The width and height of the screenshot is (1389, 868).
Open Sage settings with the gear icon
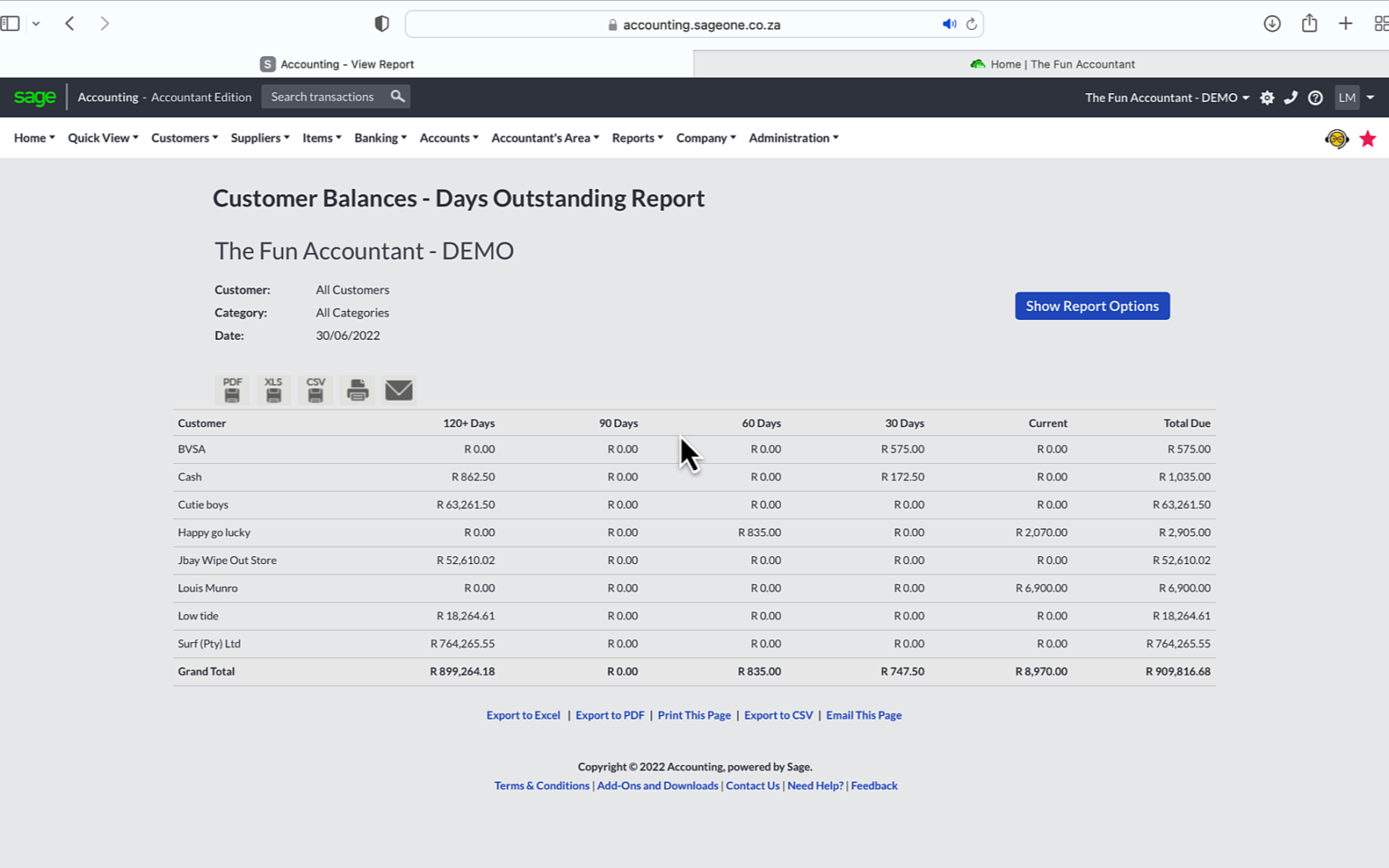pos(1267,97)
